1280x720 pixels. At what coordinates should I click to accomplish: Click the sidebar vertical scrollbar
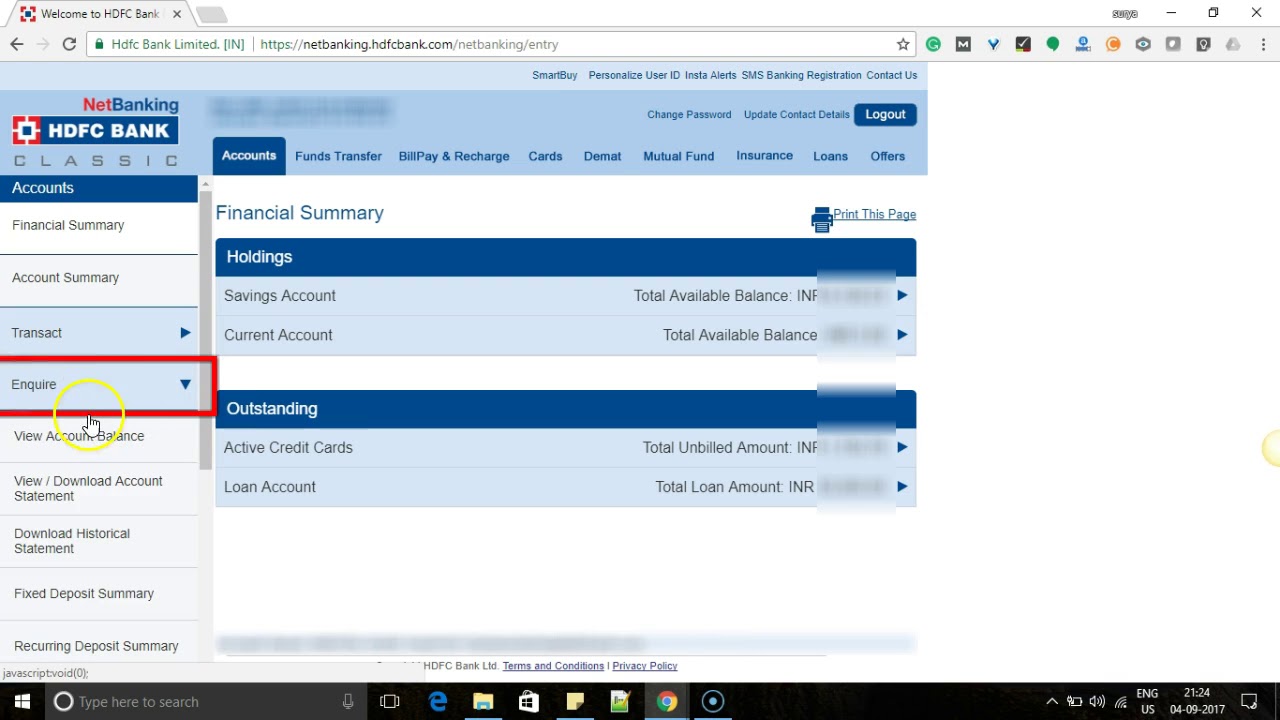pos(205,330)
